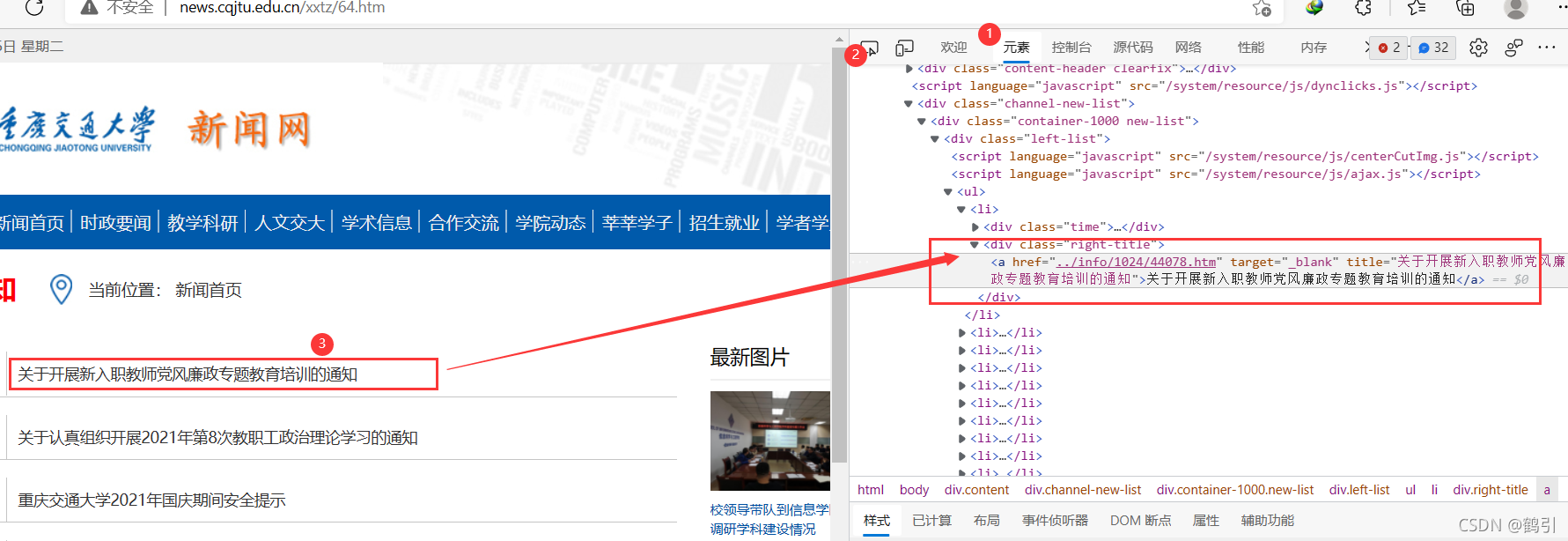The image size is (1568, 541).
Task: Select div.content in the breadcrumb
Action: pyautogui.click(x=977, y=490)
